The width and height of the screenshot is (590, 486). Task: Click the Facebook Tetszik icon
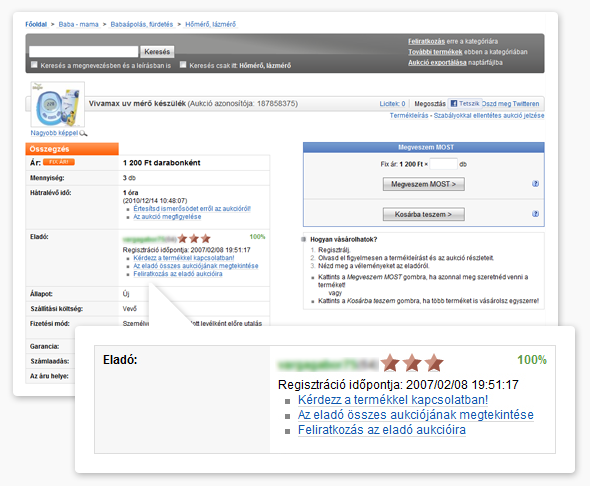coord(454,103)
